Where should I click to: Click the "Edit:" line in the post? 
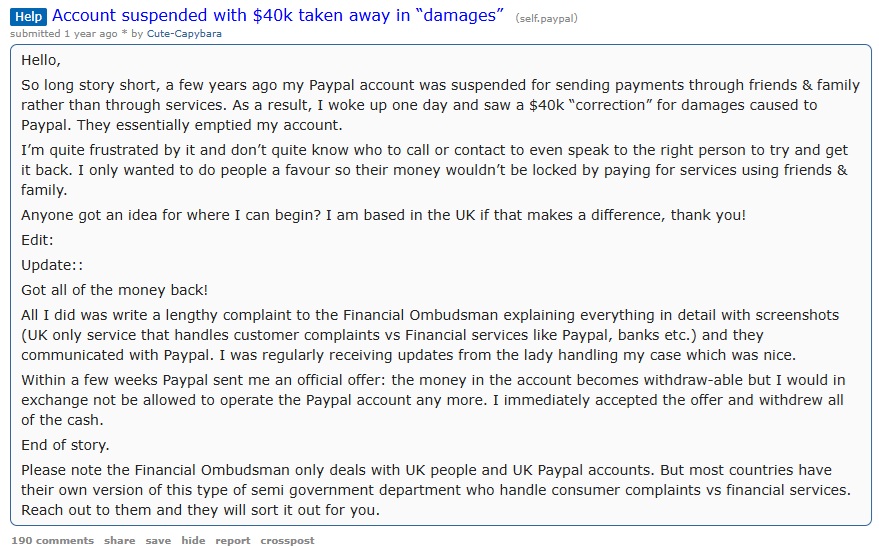click(37, 240)
